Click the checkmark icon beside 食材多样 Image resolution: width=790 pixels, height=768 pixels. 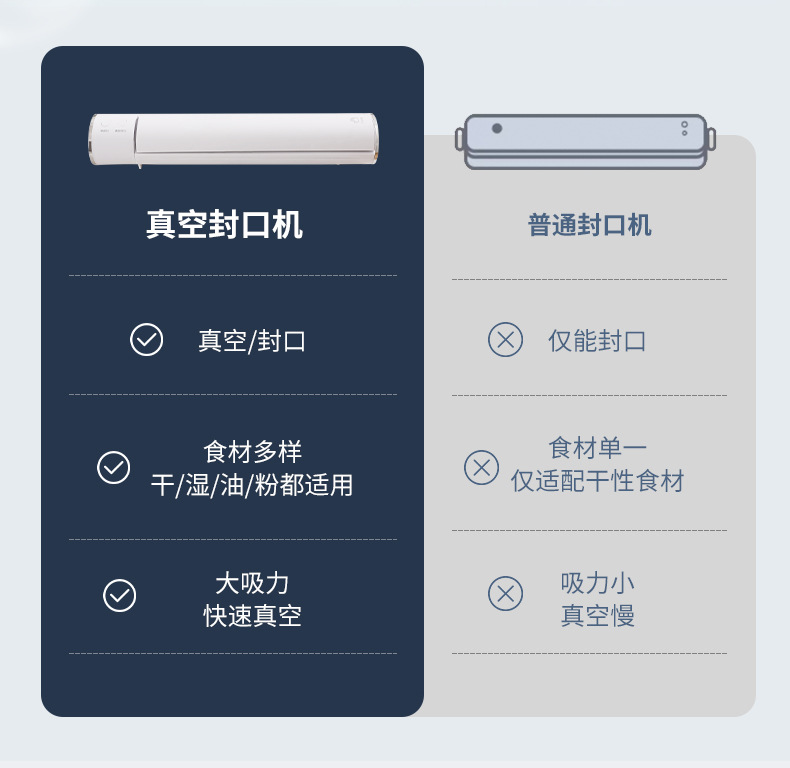(x=113, y=468)
